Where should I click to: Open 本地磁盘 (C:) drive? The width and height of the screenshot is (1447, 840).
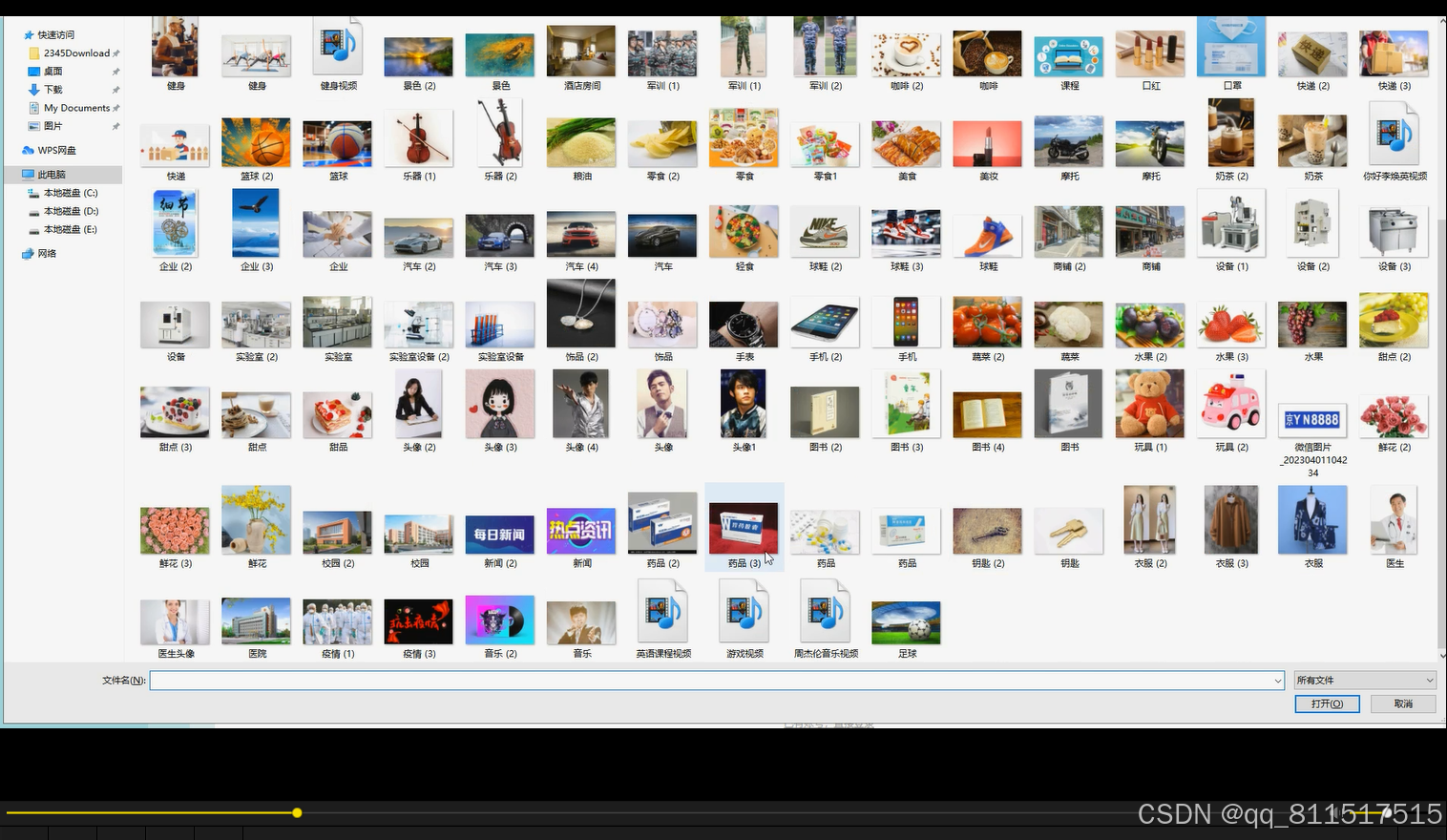[x=70, y=193]
